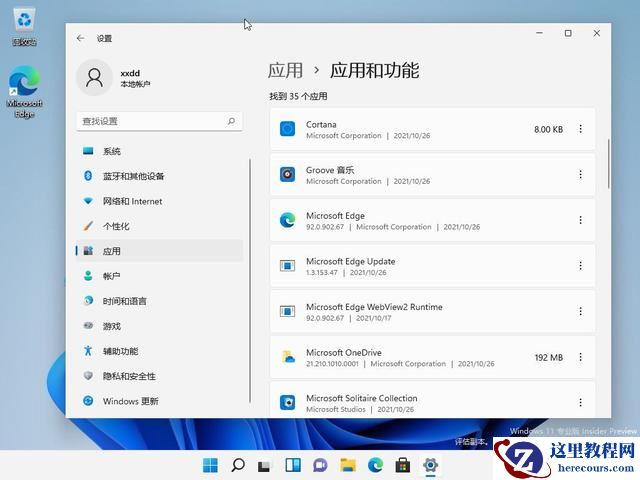
Task: Click the 辅助功能 accessibility icon
Action: tap(88, 351)
